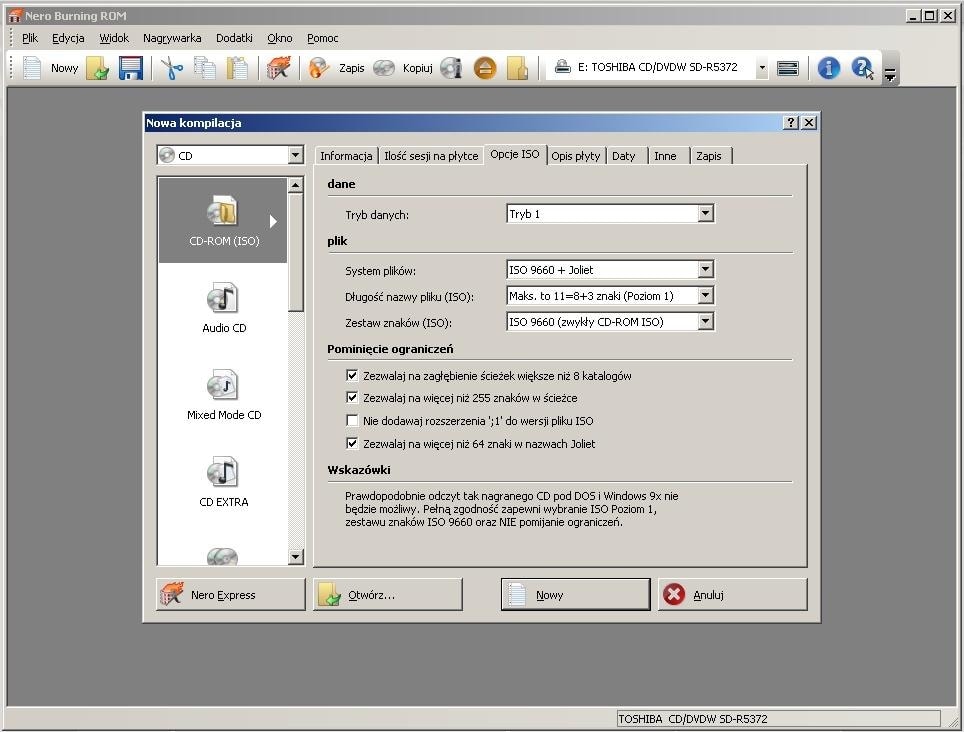The width and height of the screenshot is (964, 732).
Task: Open the CD disc type dropdown
Action: click(x=295, y=156)
